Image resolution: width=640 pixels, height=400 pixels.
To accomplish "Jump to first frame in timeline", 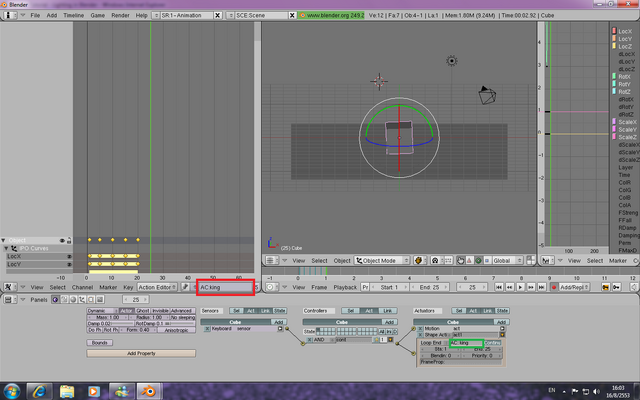I will pyautogui.click(x=499, y=287).
